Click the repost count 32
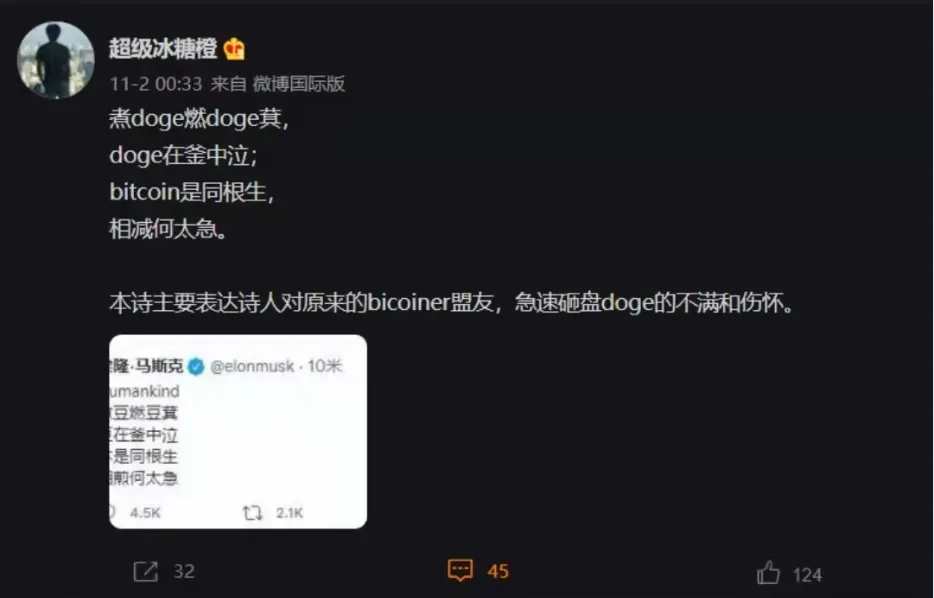The width and height of the screenshot is (934, 598). pos(184,572)
